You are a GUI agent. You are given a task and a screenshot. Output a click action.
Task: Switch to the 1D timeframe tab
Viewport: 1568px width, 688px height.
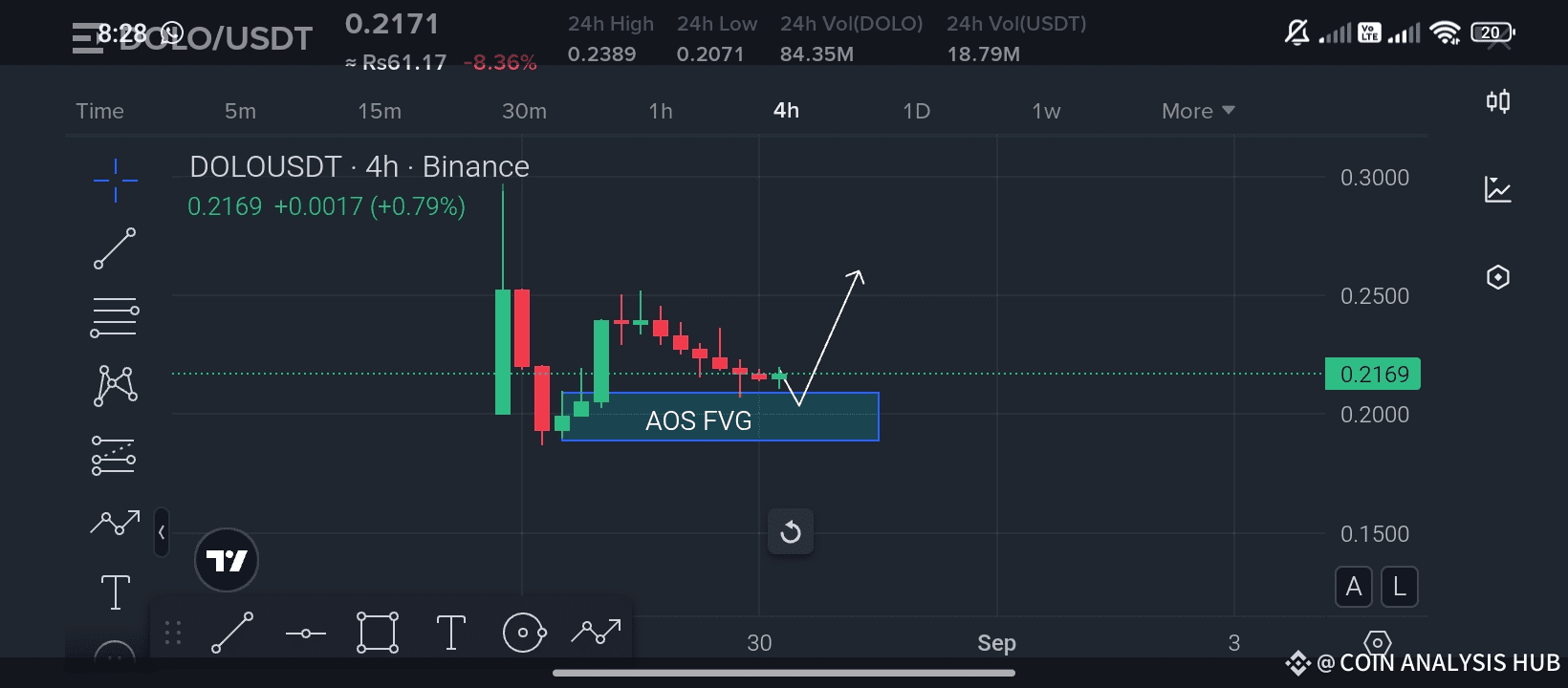point(916,111)
